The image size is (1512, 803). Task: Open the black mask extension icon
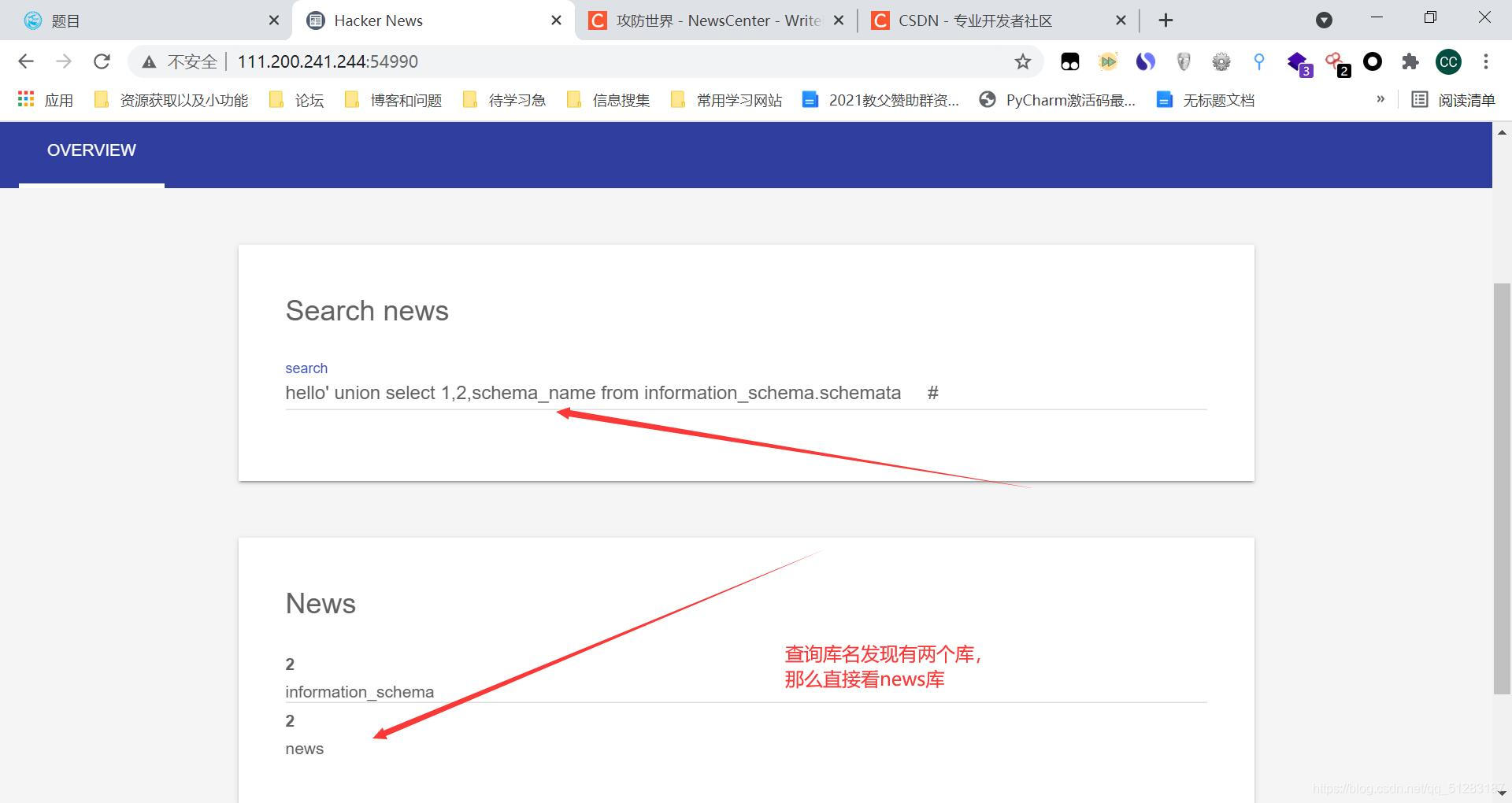pos(1069,61)
